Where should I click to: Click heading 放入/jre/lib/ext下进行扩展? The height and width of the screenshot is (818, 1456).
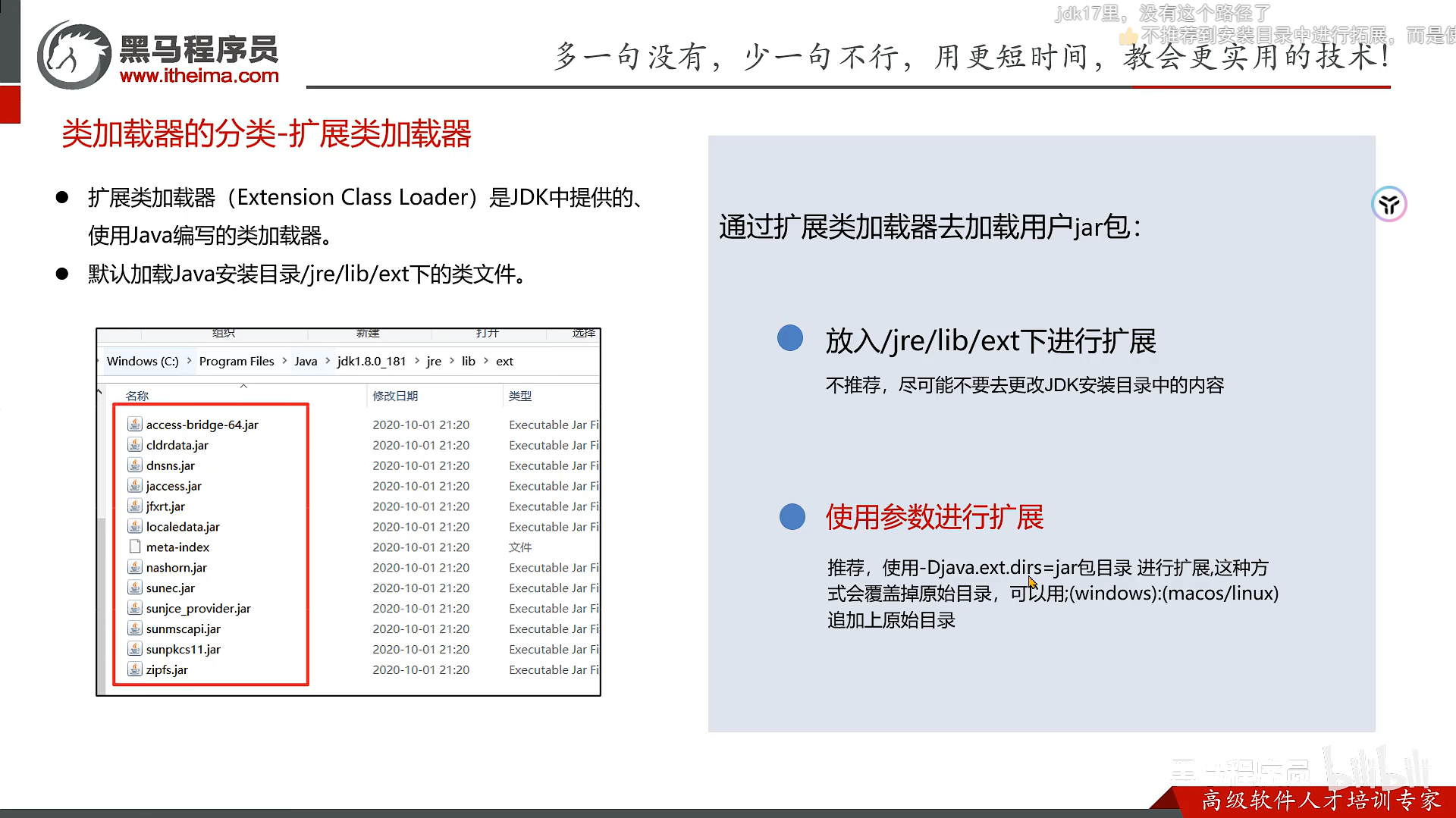pos(990,341)
